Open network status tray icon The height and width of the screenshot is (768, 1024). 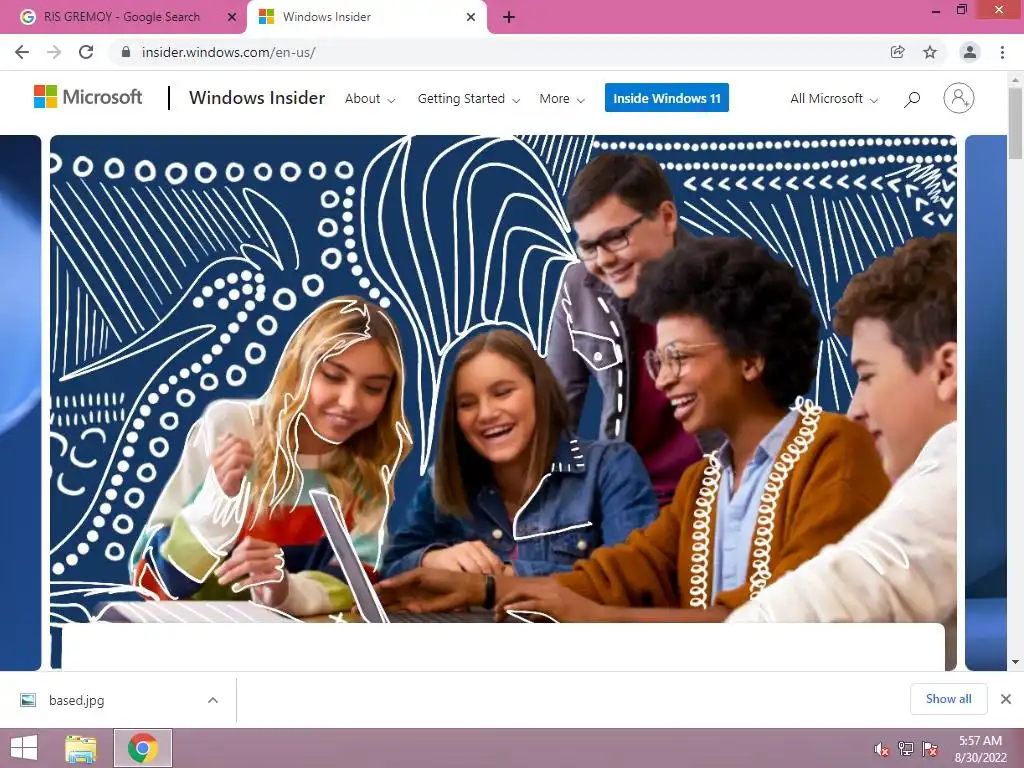click(906, 749)
